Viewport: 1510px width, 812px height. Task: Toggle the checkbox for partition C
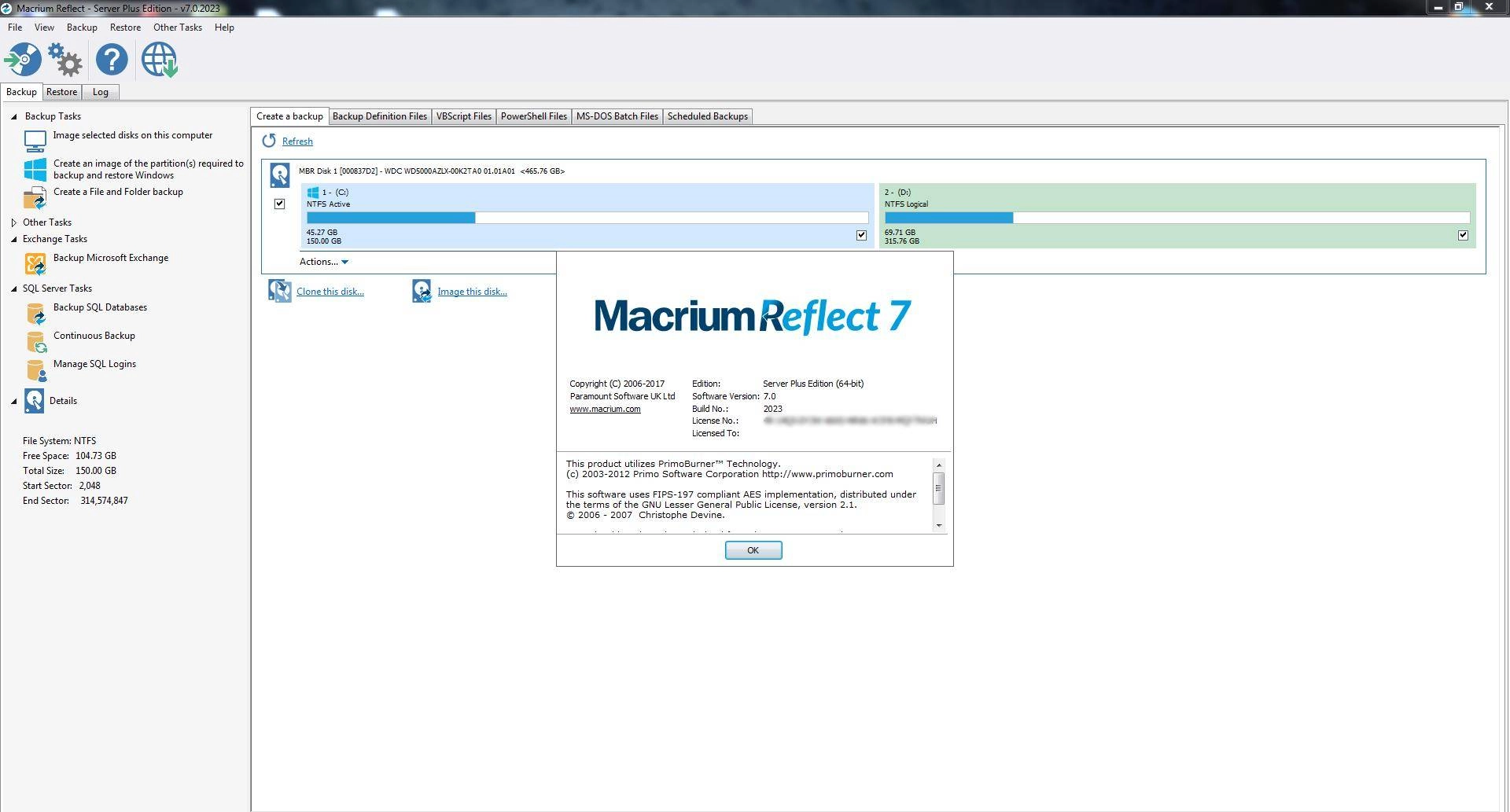point(861,235)
